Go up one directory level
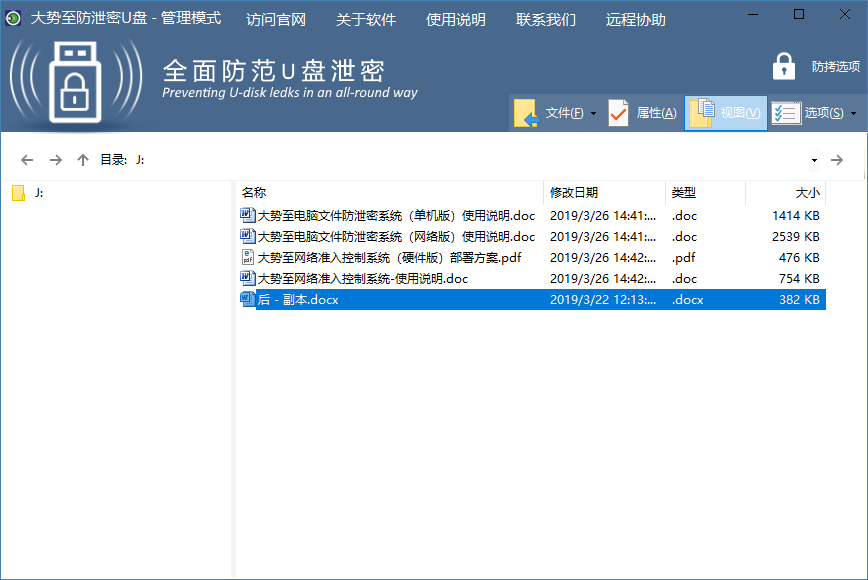The image size is (868, 580). [82, 160]
